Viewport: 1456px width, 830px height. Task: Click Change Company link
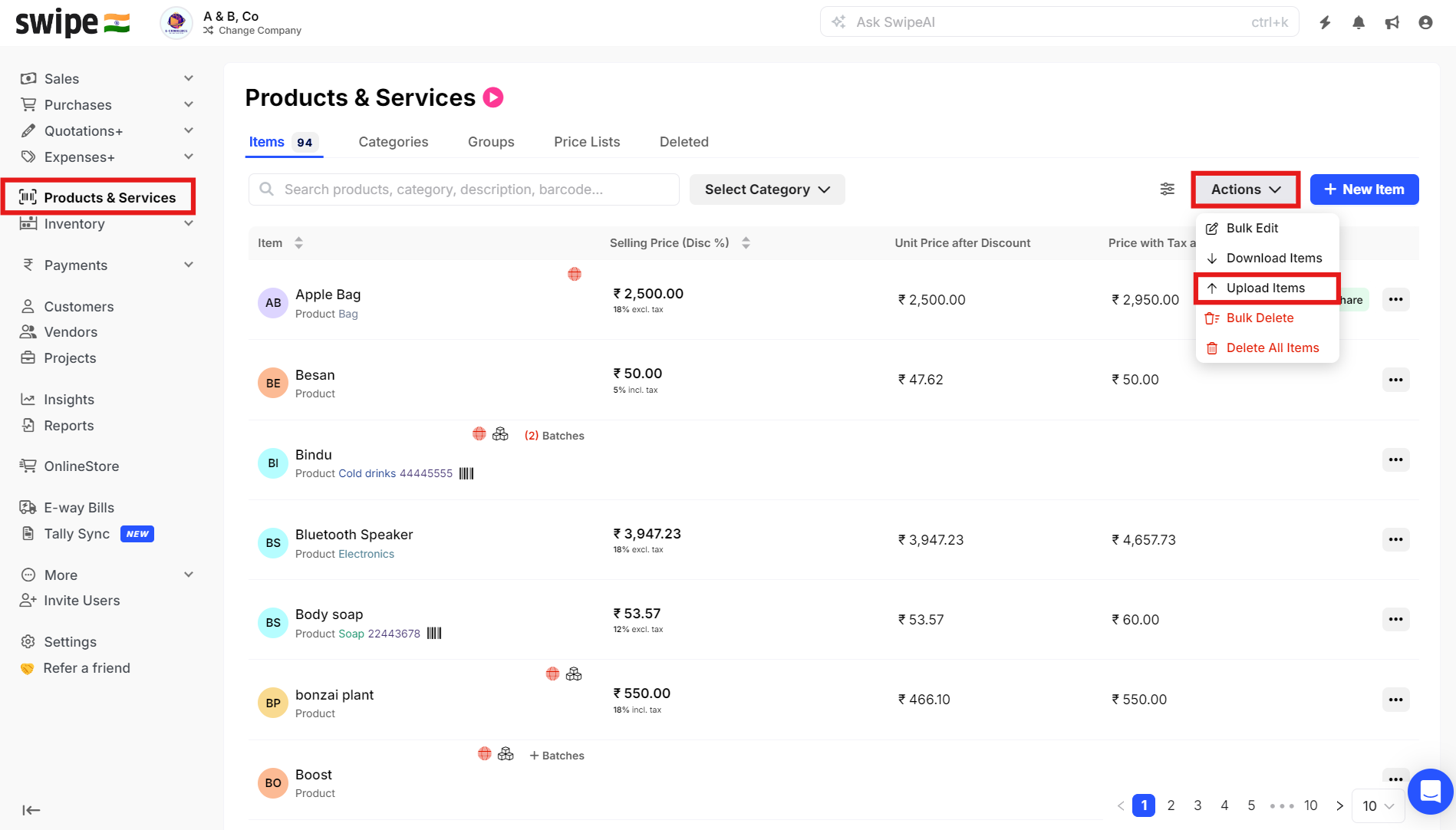point(259,31)
